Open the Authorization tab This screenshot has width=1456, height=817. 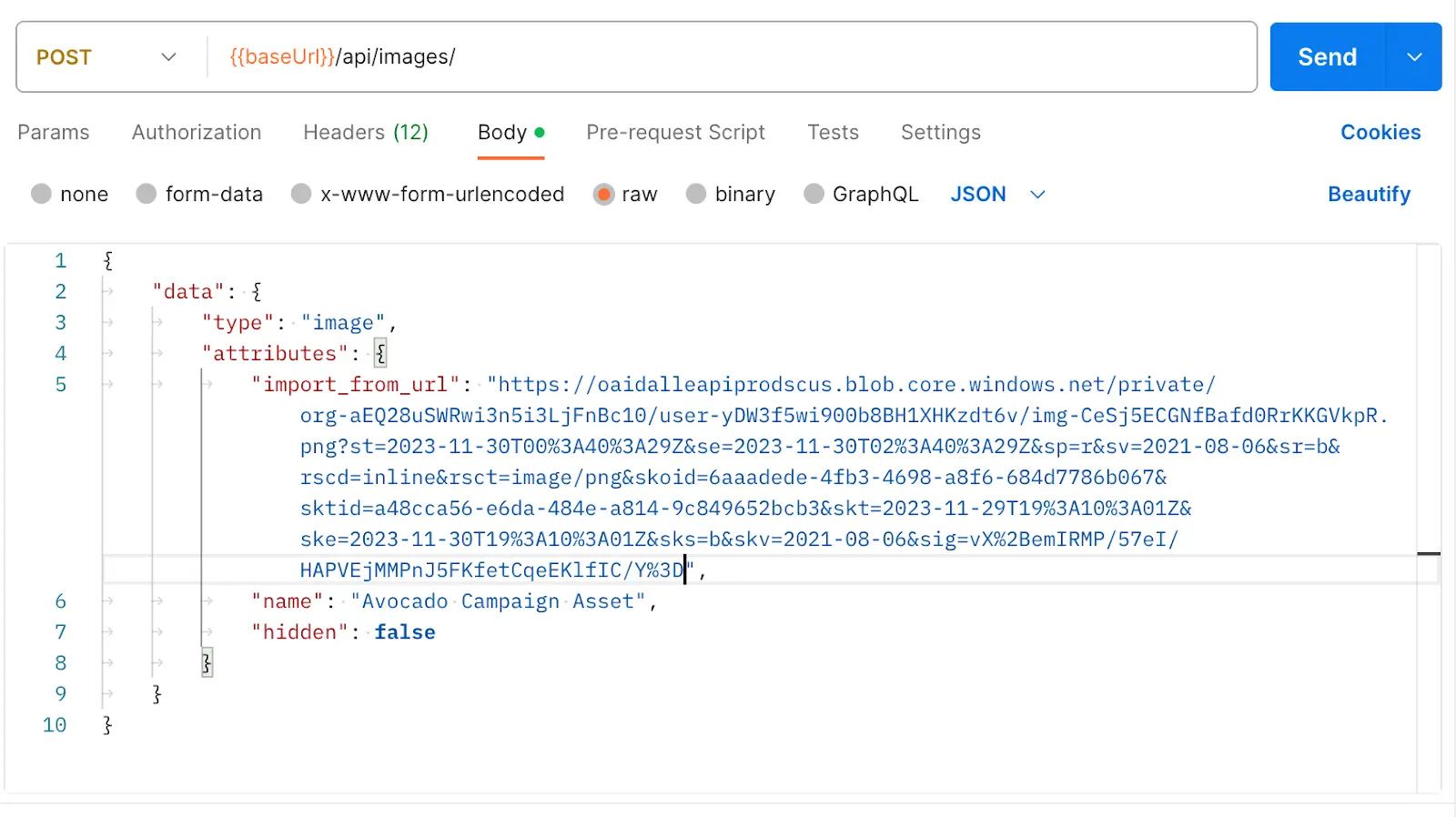click(x=197, y=133)
